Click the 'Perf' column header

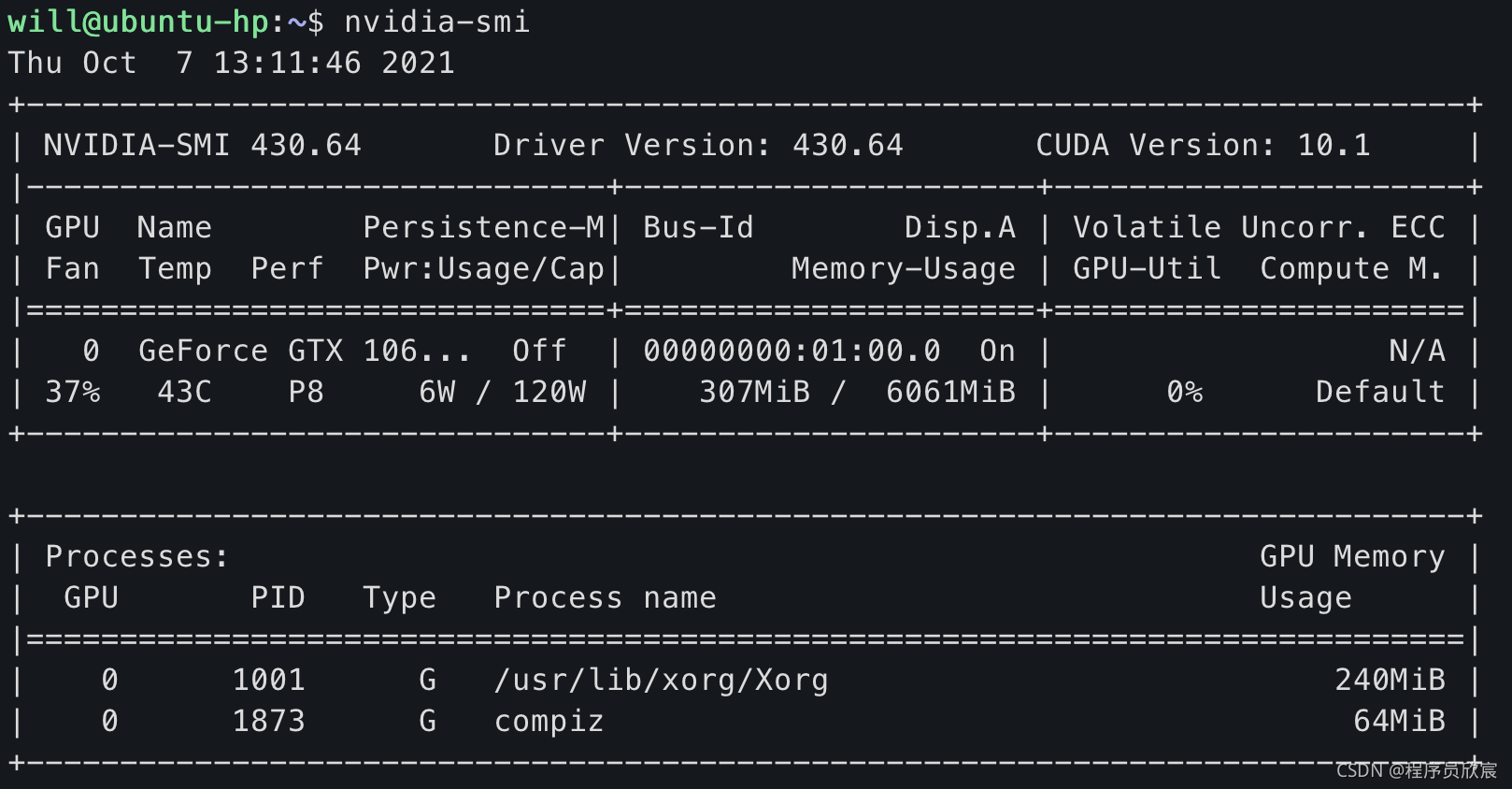tap(287, 268)
